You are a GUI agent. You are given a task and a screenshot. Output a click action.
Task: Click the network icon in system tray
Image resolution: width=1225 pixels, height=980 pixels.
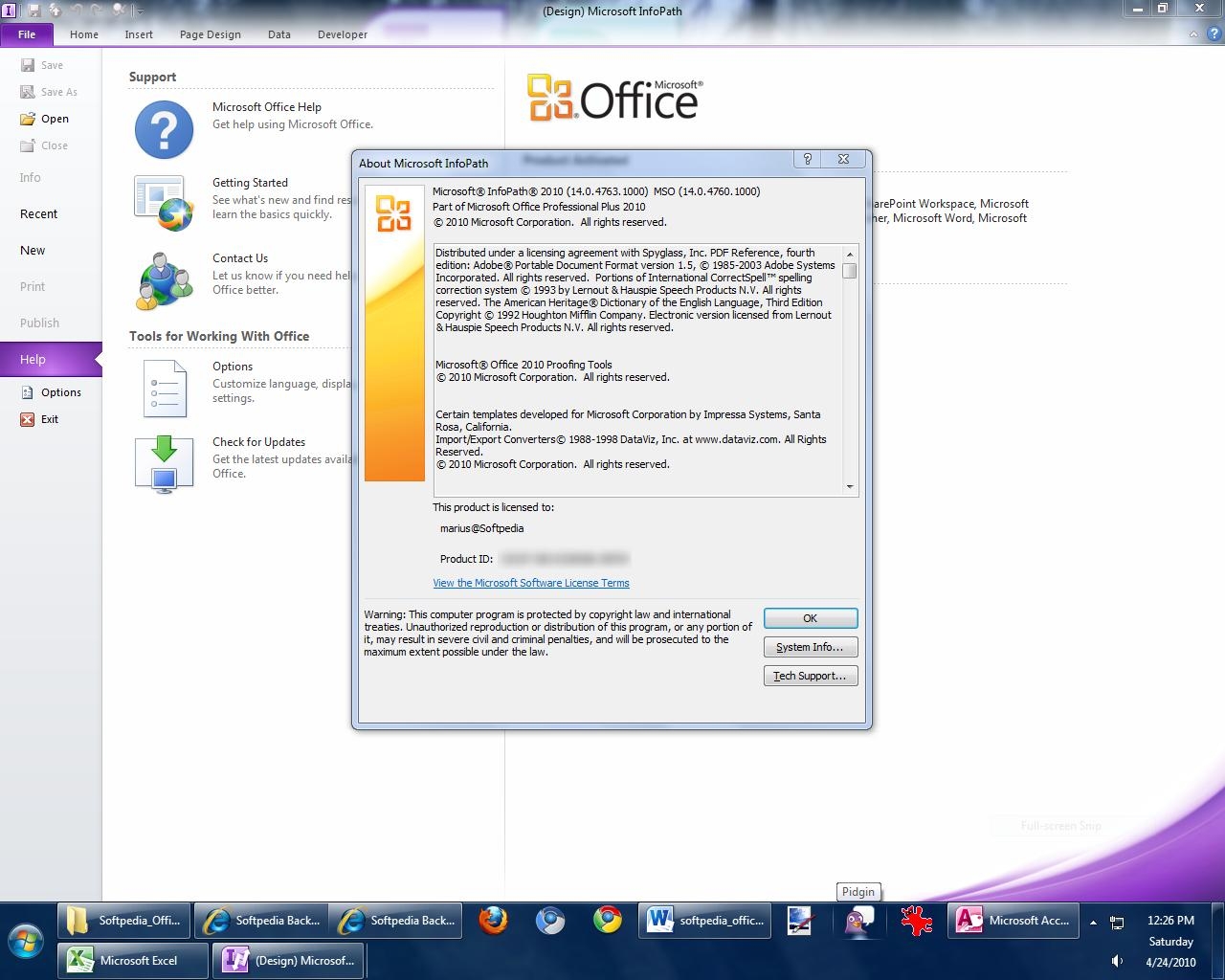tap(1117, 923)
